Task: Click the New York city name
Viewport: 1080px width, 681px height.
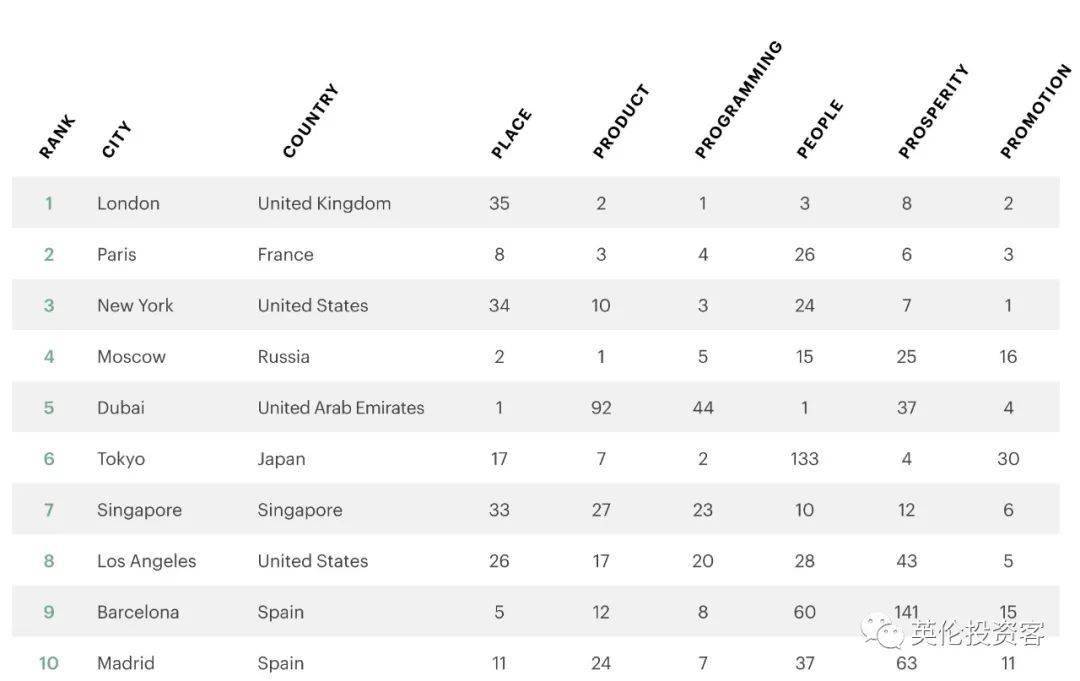Action: (x=135, y=305)
